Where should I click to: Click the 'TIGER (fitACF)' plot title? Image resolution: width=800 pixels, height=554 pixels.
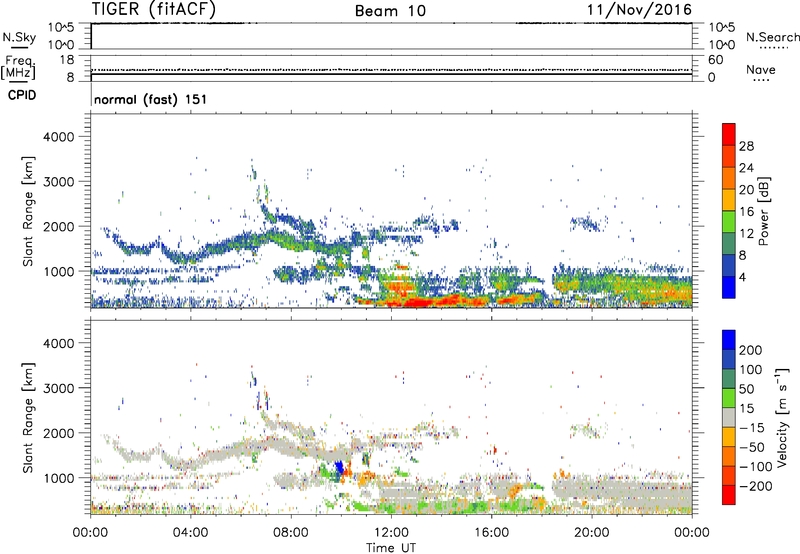pos(154,9)
